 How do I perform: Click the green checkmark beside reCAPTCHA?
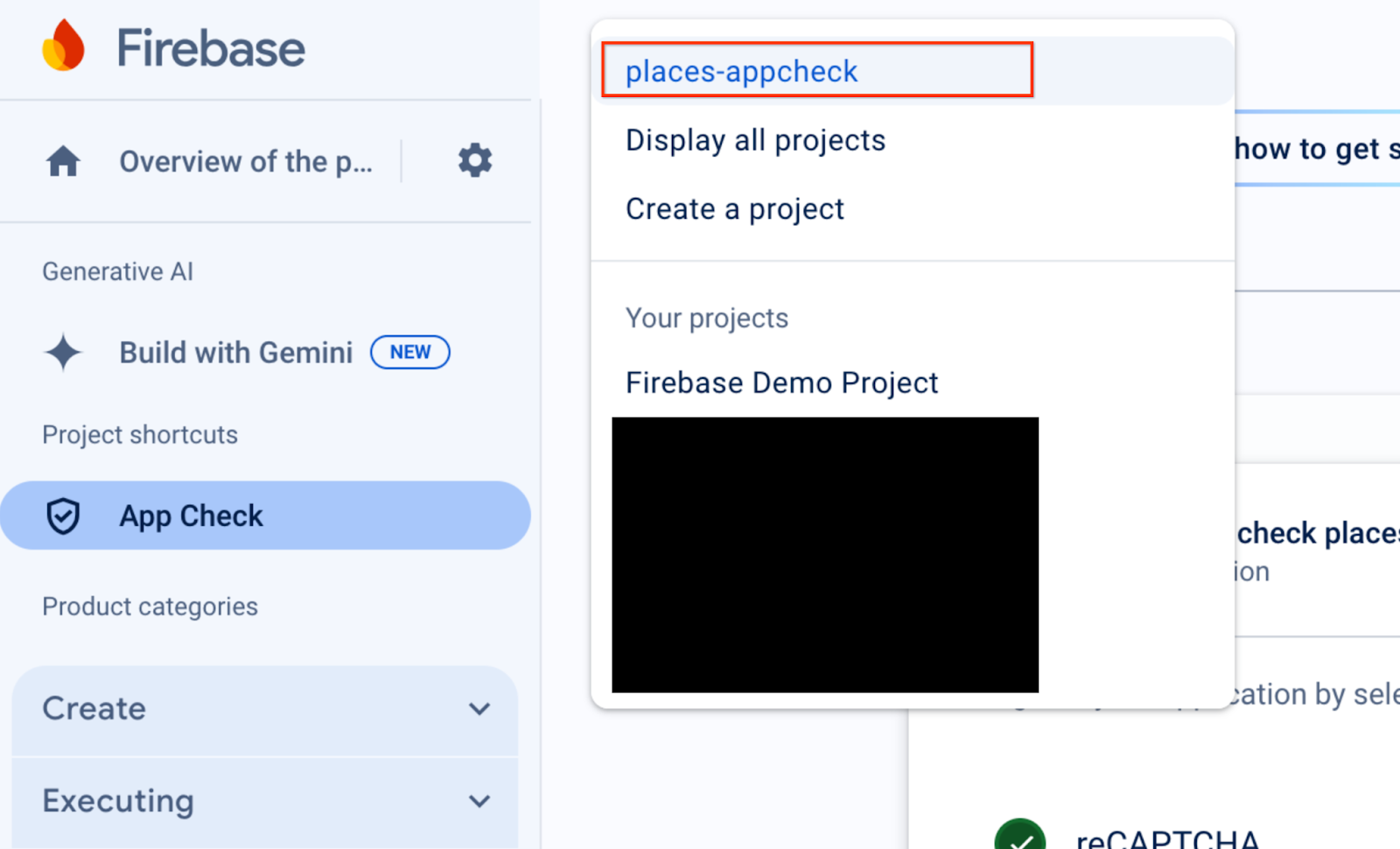pyautogui.click(x=1019, y=836)
